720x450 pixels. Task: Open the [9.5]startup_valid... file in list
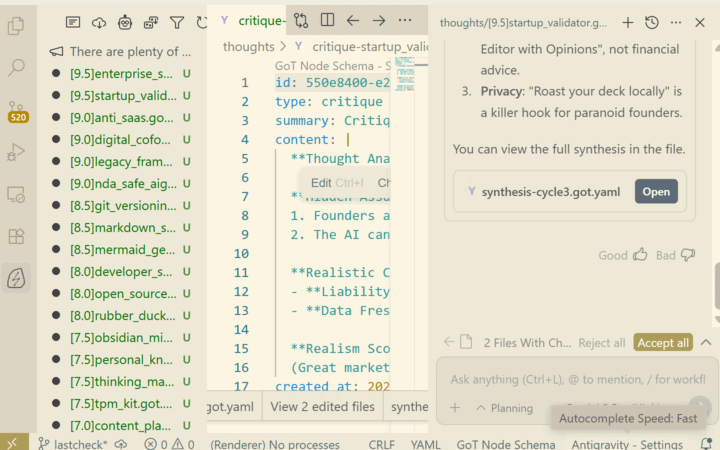click(121, 96)
